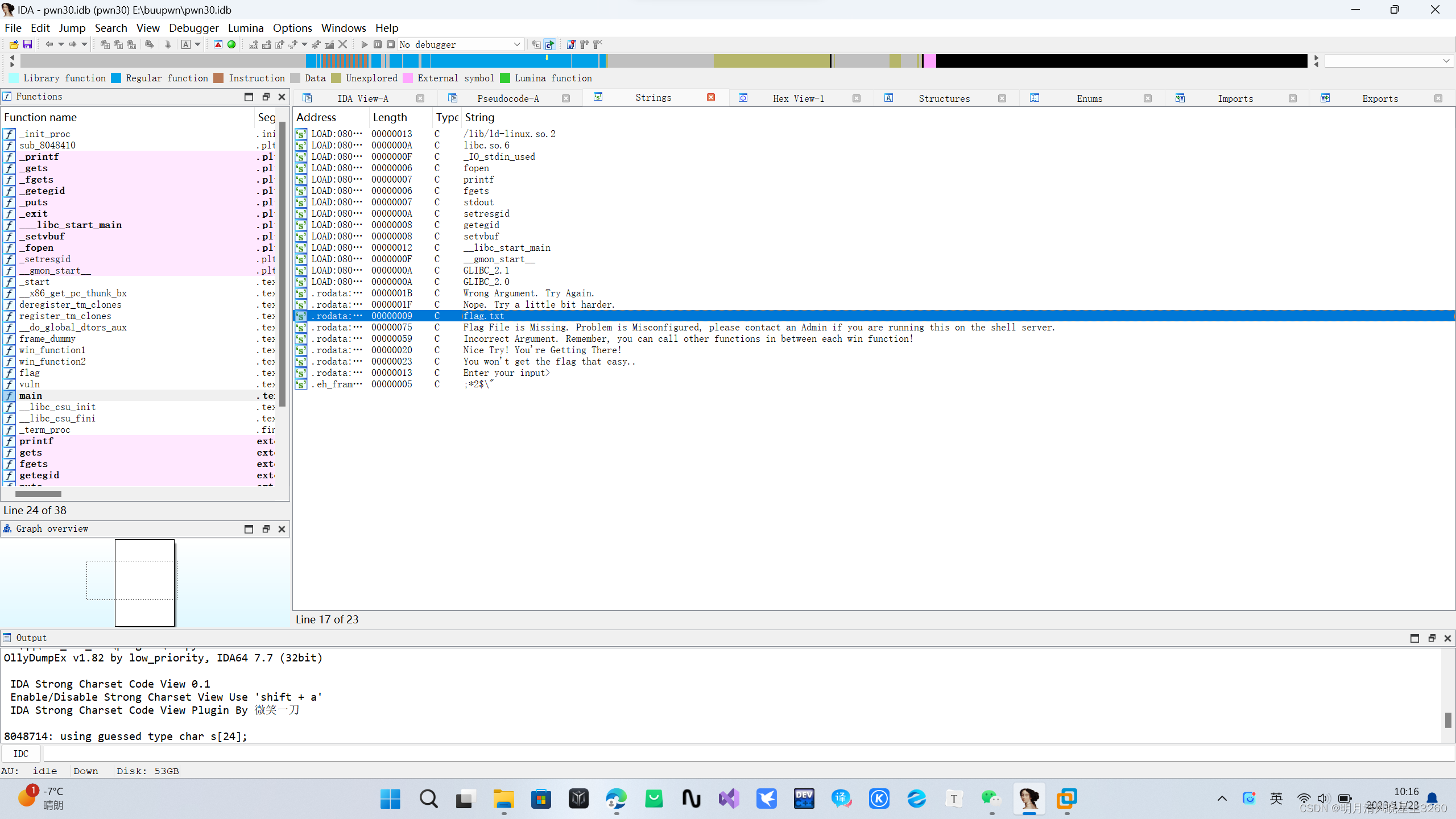Click the Jump back arrow icon
Viewport: 1456px width, 819px height.
tap(49, 44)
